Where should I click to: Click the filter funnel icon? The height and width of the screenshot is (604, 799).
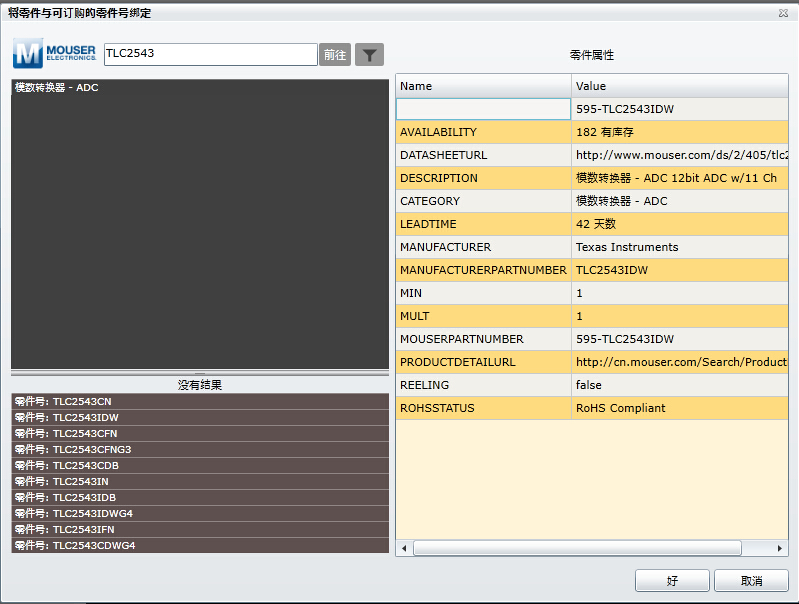[x=369, y=55]
